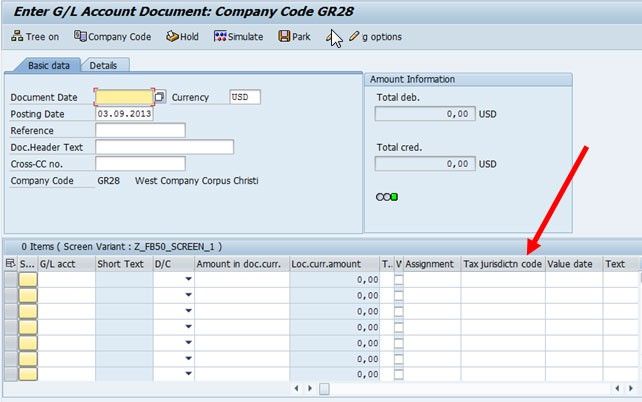This screenshot has height=402, width=642.
Task: Select the first item row selector button
Action: (11, 280)
